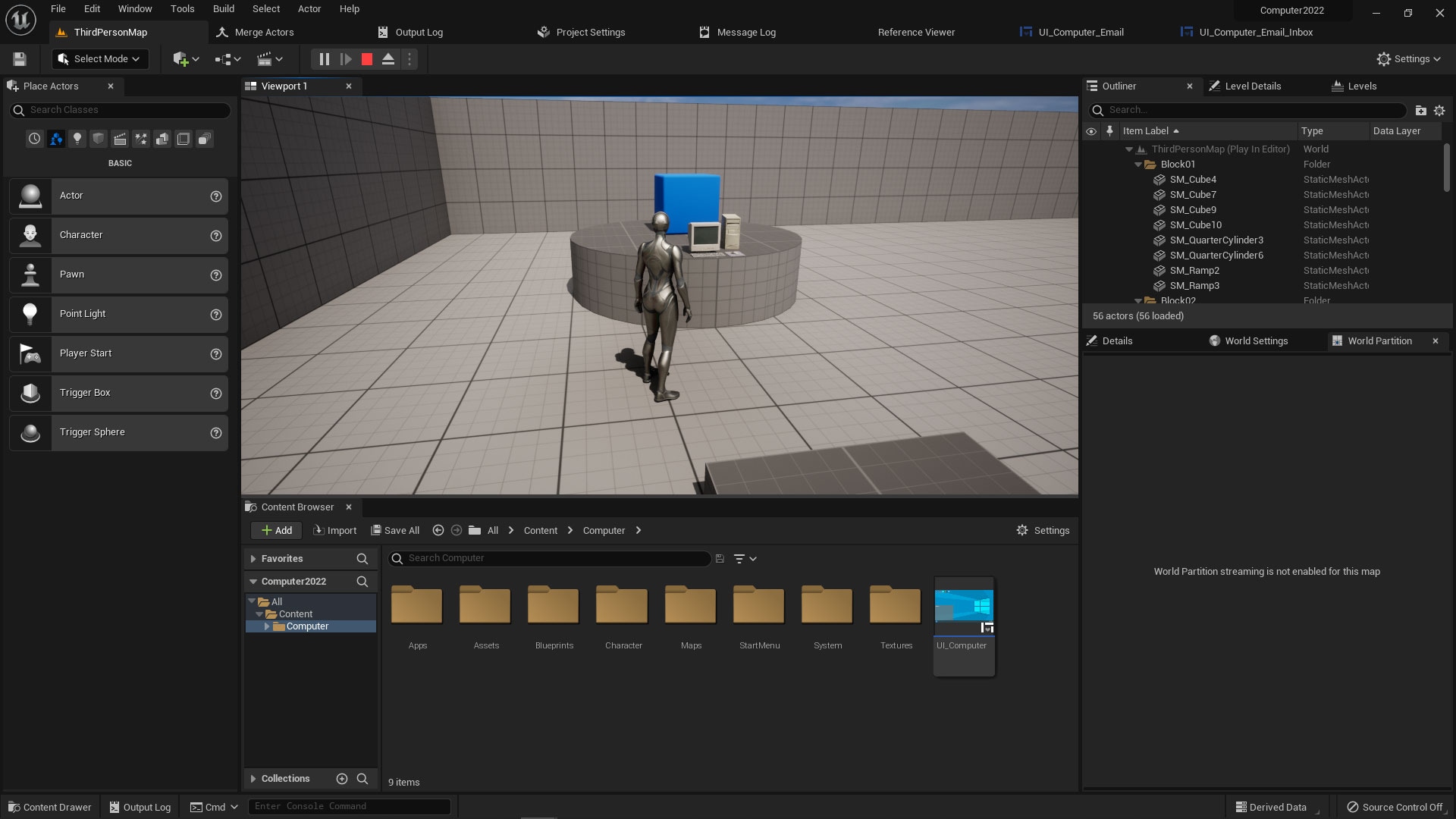Click the Add cinematic toolbar icon
This screenshot has width=1456, height=819.
(266, 58)
